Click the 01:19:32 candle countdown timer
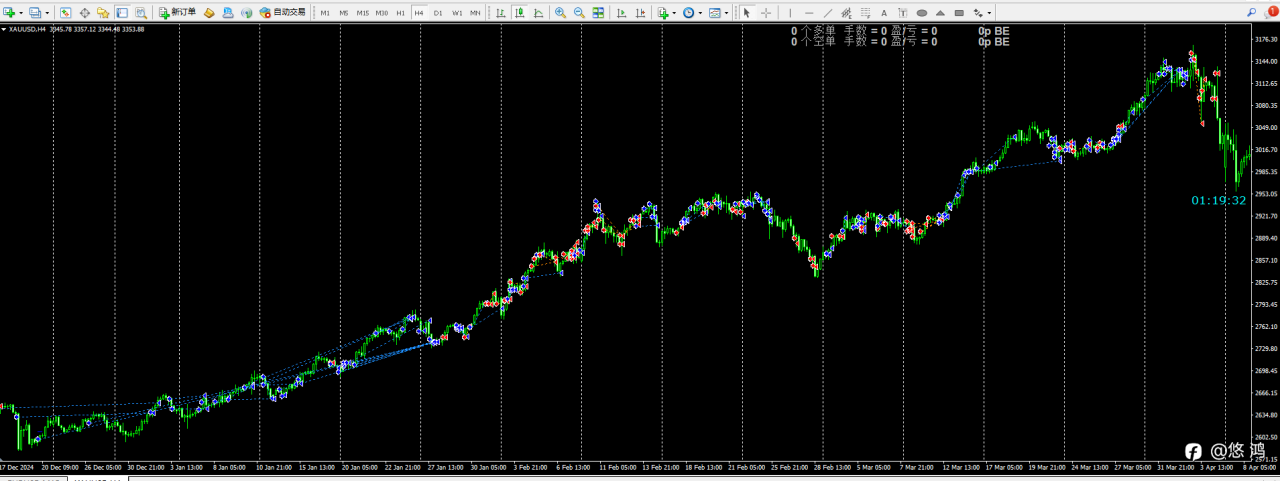 pyautogui.click(x=1219, y=200)
